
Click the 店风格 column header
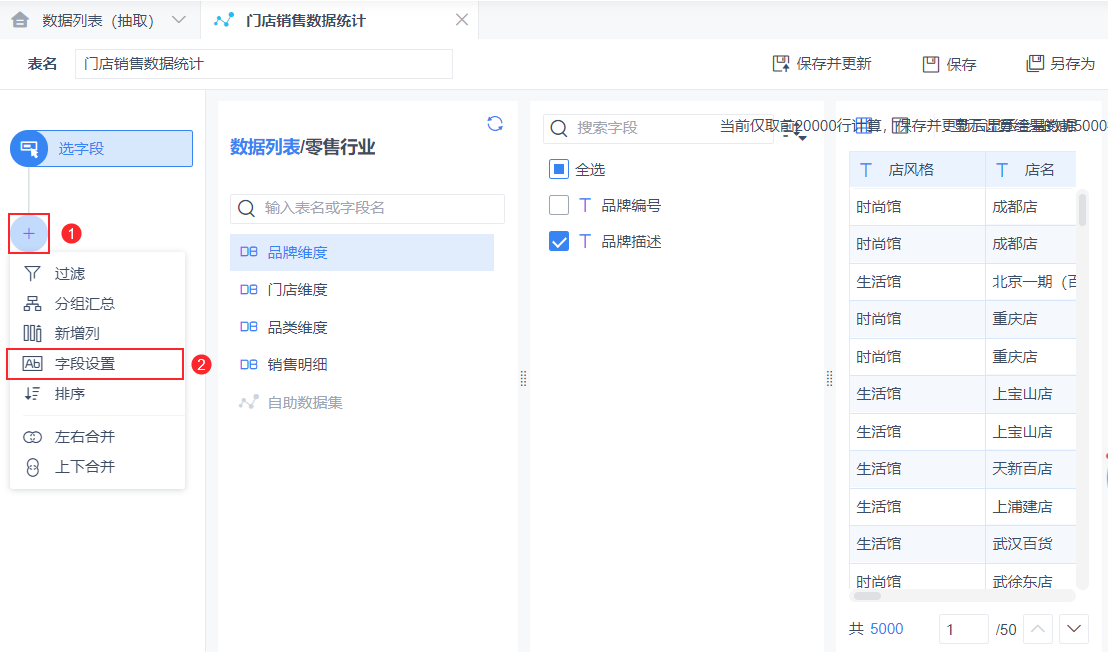click(917, 170)
